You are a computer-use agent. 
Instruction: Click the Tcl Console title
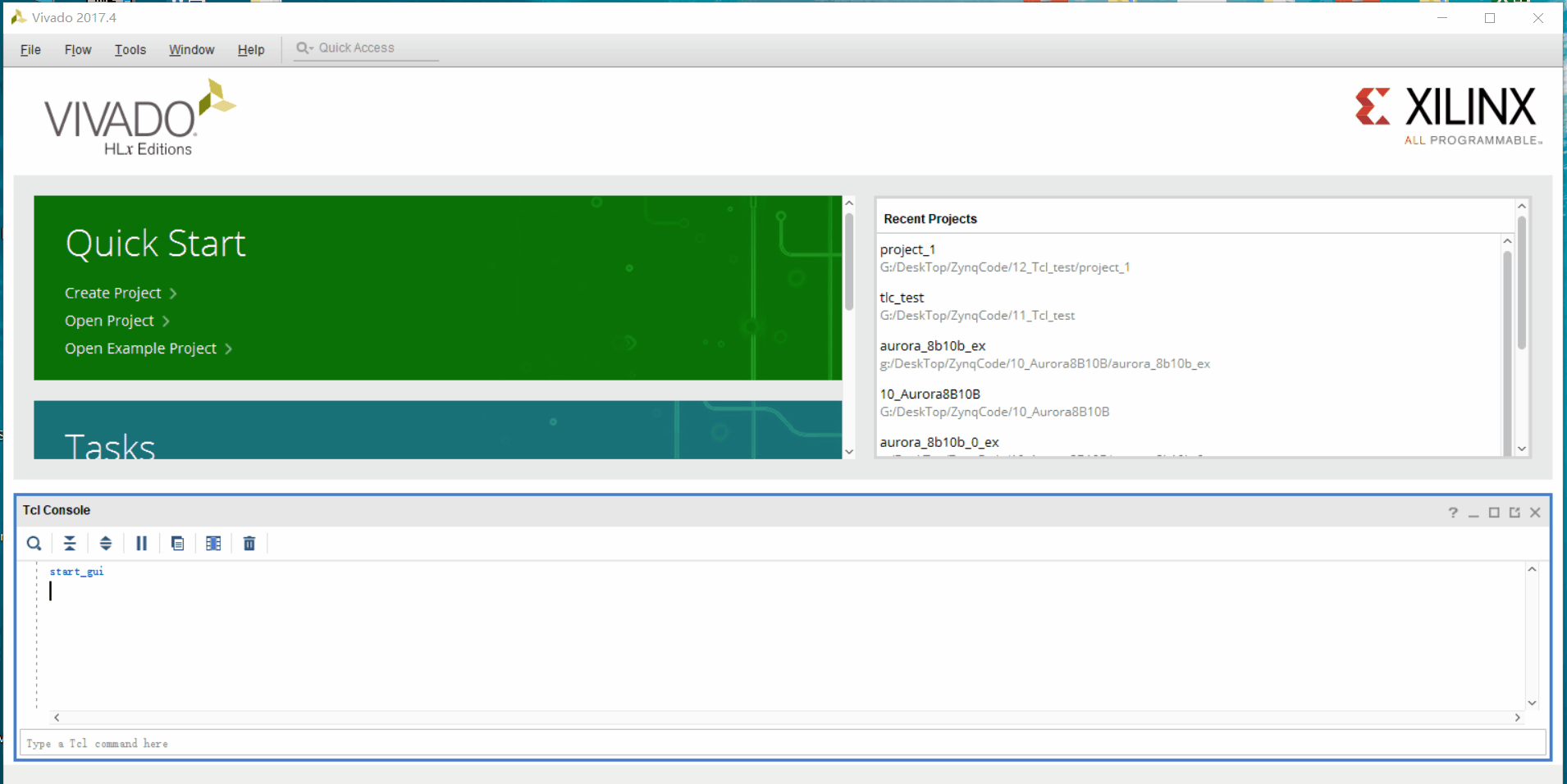pos(57,510)
